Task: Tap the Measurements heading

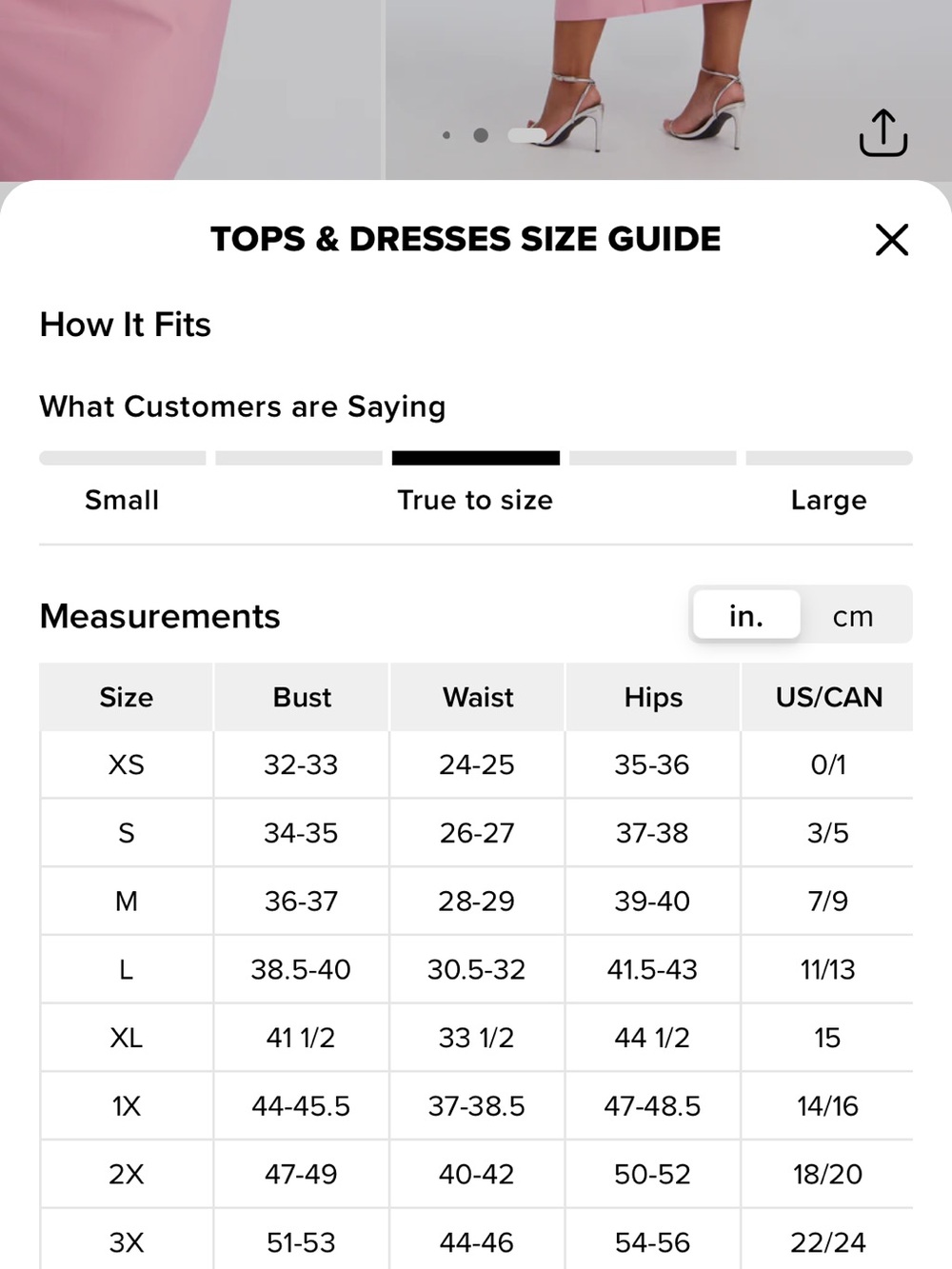Action: click(160, 616)
